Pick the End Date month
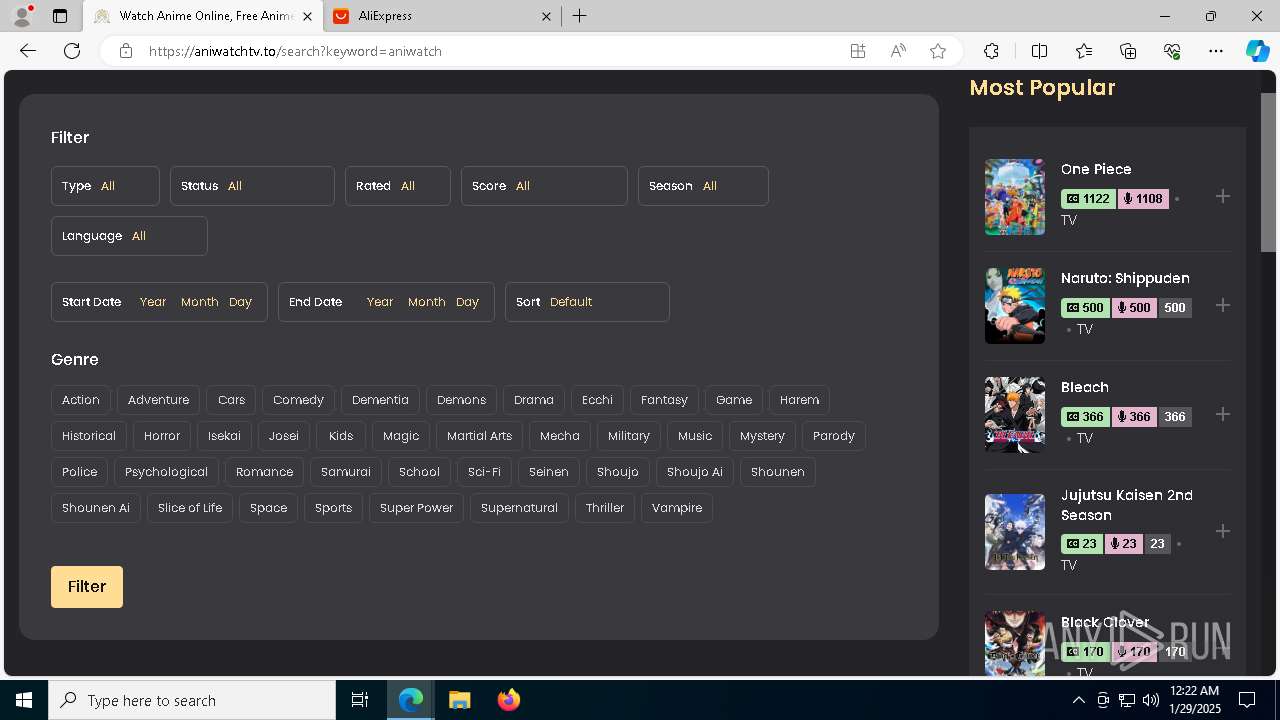This screenshot has height=720, width=1280. [x=426, y=302]
